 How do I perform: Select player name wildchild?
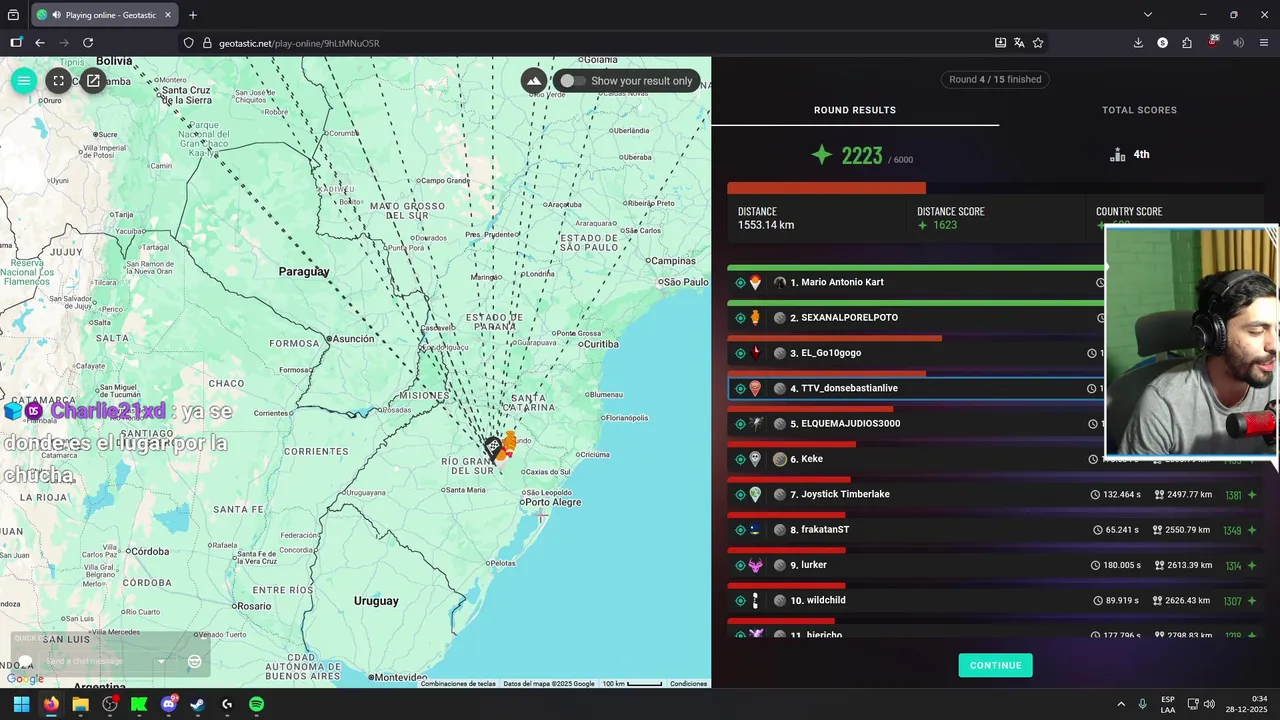826,600
